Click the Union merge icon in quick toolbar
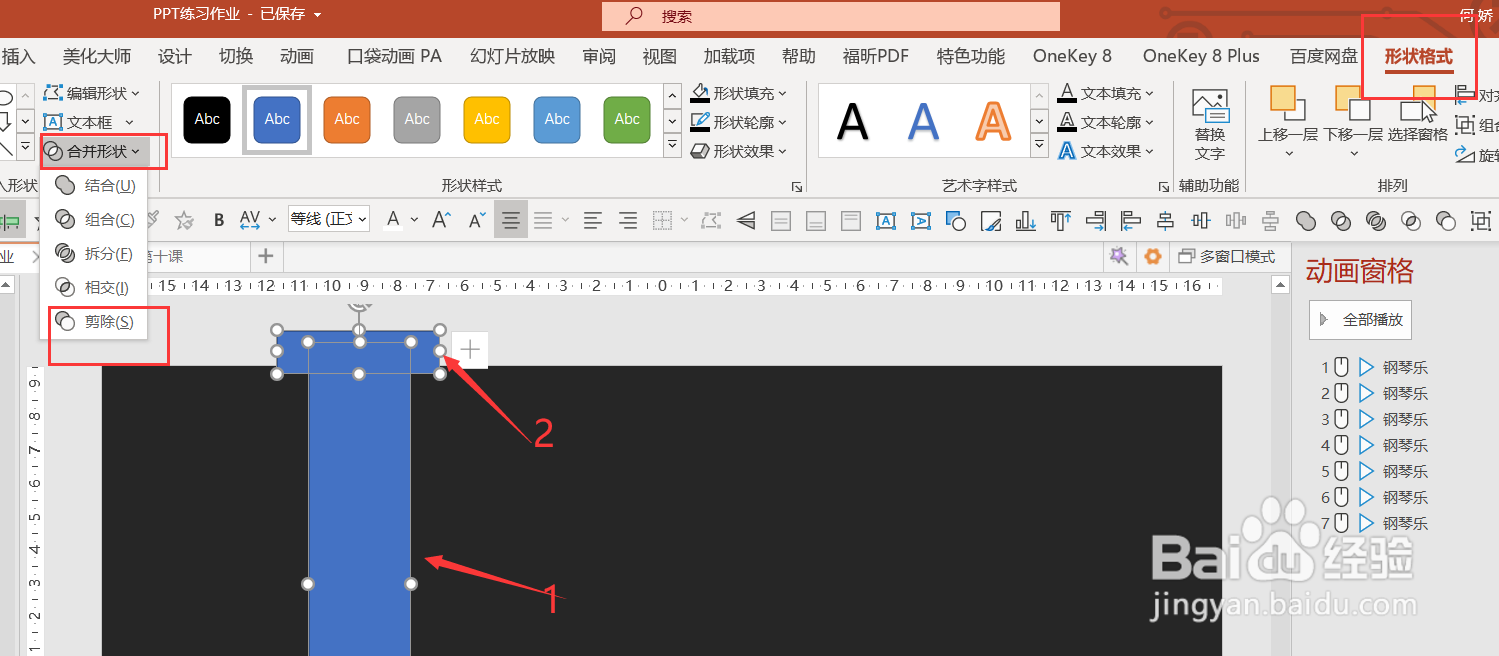 [x=1305, y=221]
